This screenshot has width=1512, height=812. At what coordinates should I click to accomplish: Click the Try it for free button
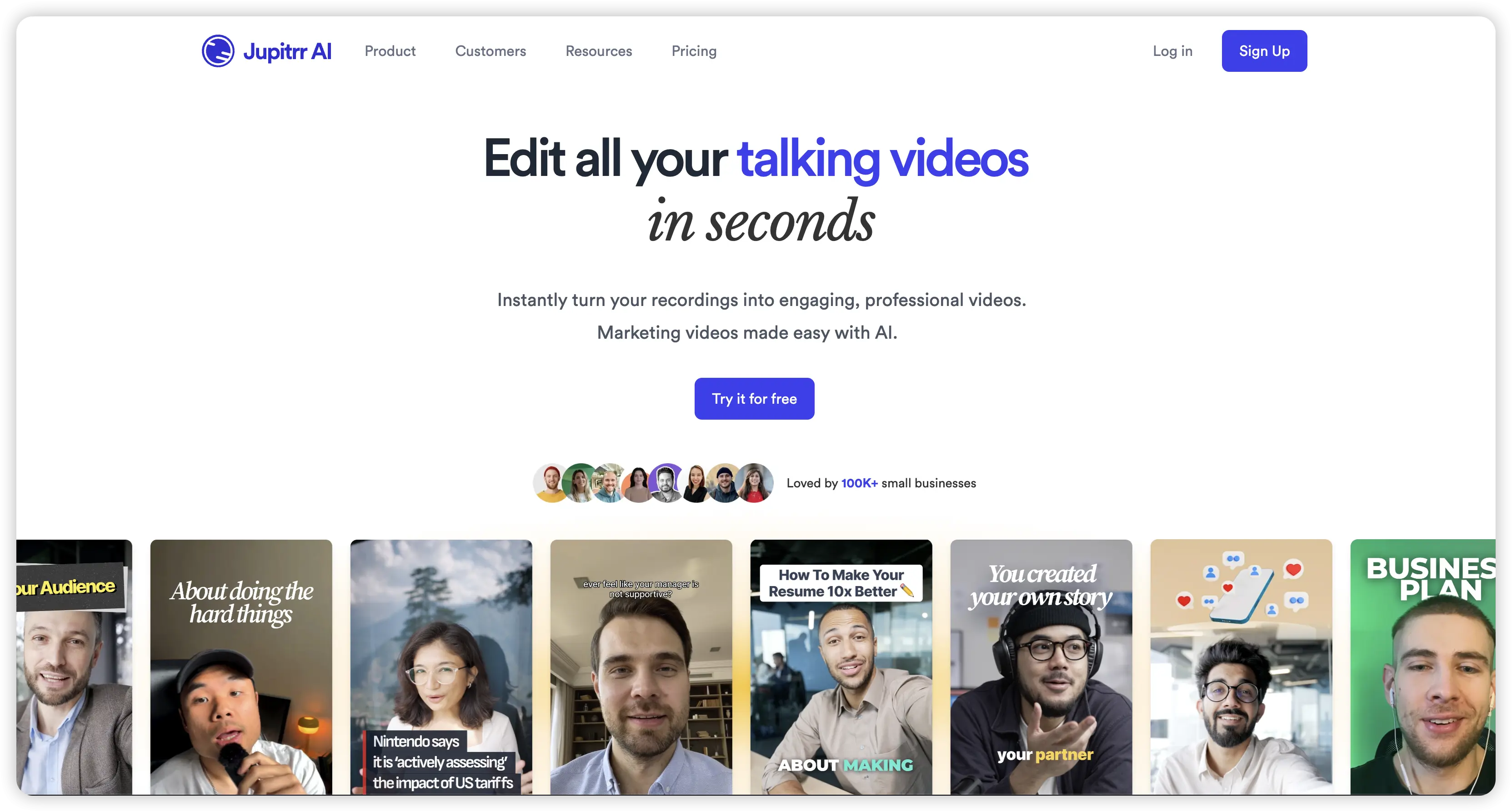point(754,399)
